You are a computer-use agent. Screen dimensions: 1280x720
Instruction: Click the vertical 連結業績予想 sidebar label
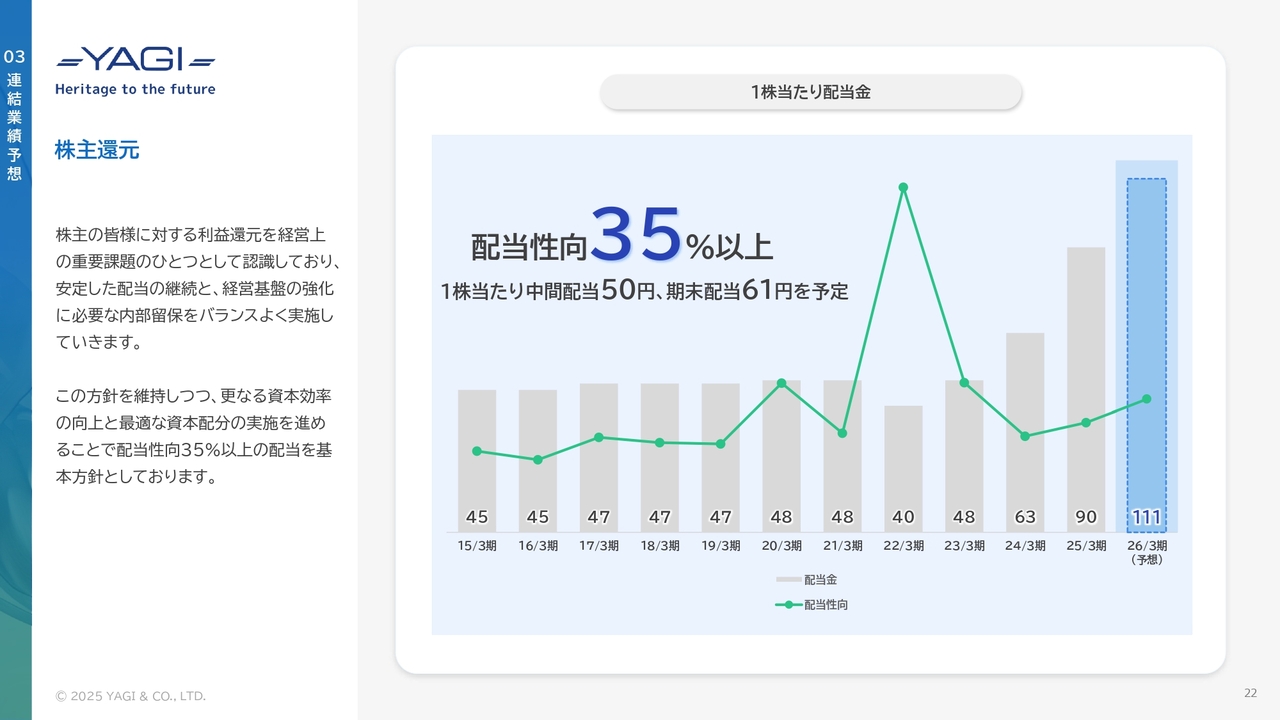click(14, 127)
